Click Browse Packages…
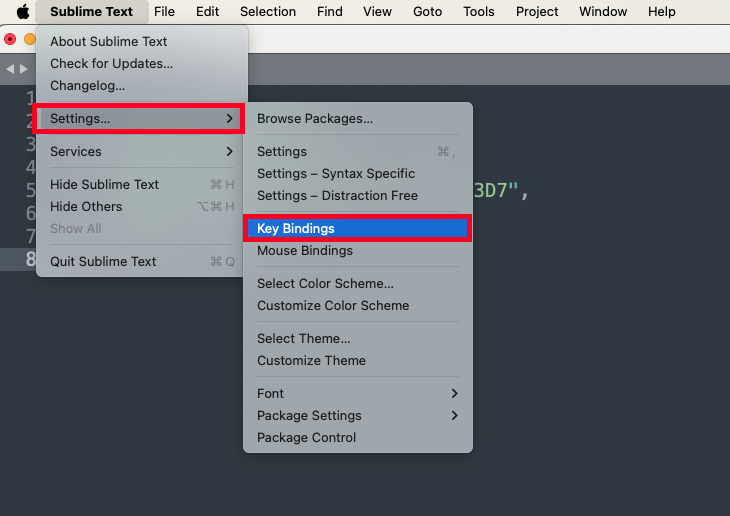Viewport: 730px width, 516px height. pos(358,119)
